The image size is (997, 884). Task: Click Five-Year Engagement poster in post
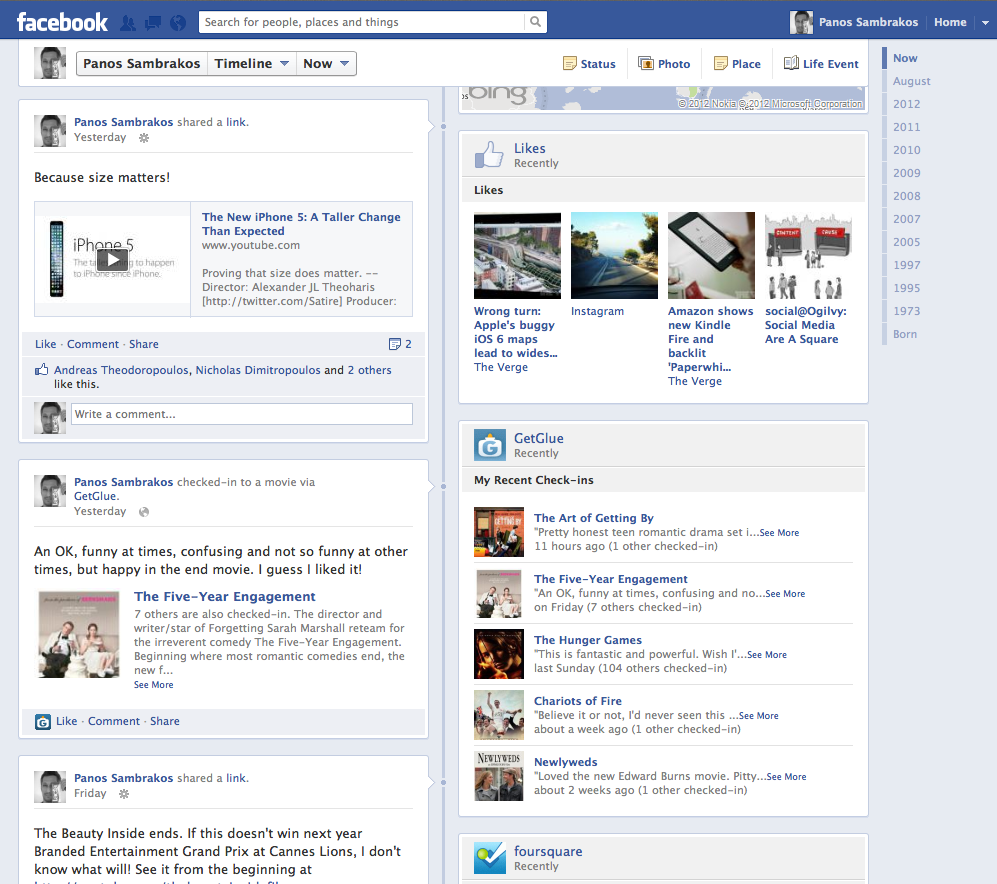tap(79, 635)
